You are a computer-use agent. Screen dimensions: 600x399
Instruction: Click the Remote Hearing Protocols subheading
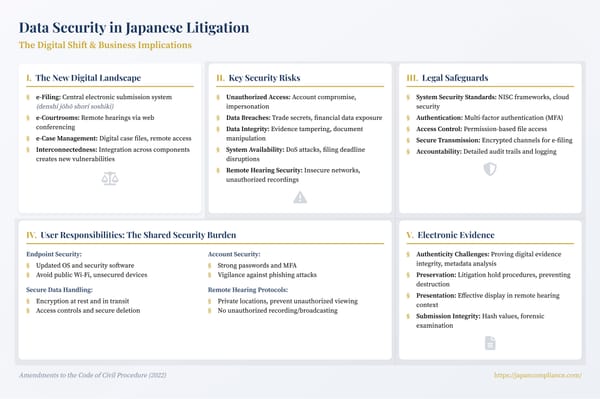tap(248, 290)
